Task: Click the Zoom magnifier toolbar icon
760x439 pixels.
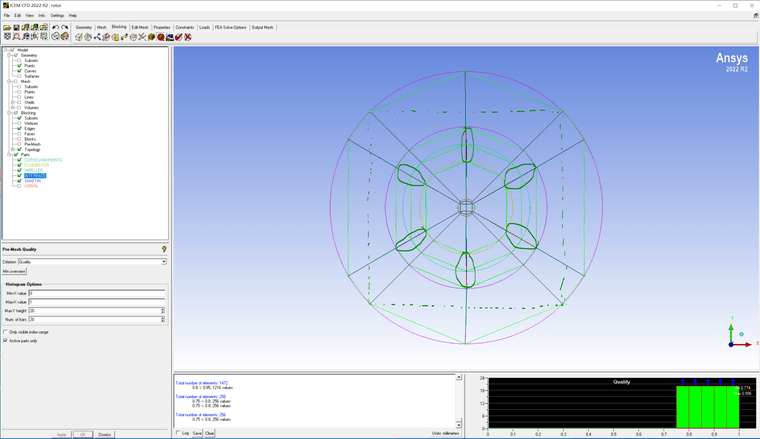Action: (x=16, y=37)
